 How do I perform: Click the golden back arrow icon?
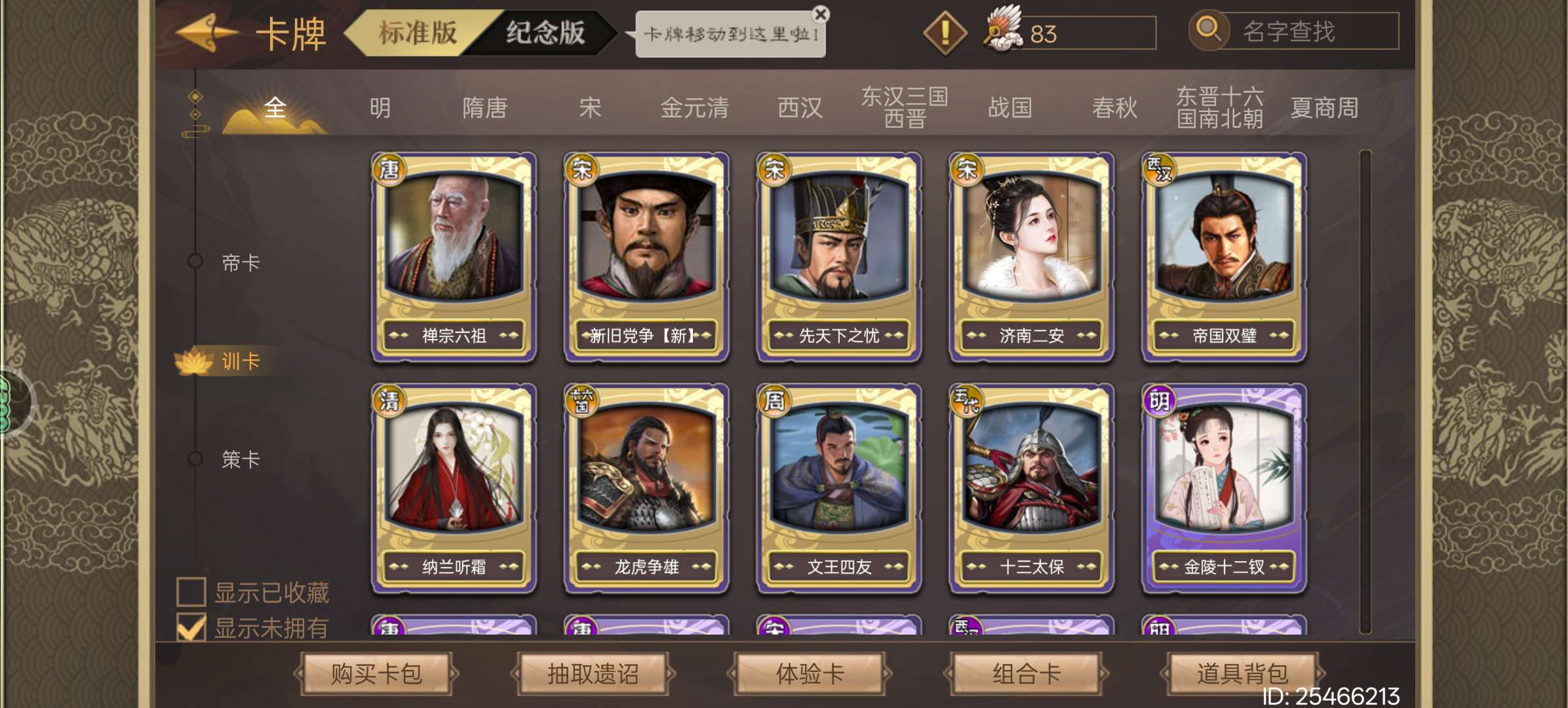click(x=206, y=32)
